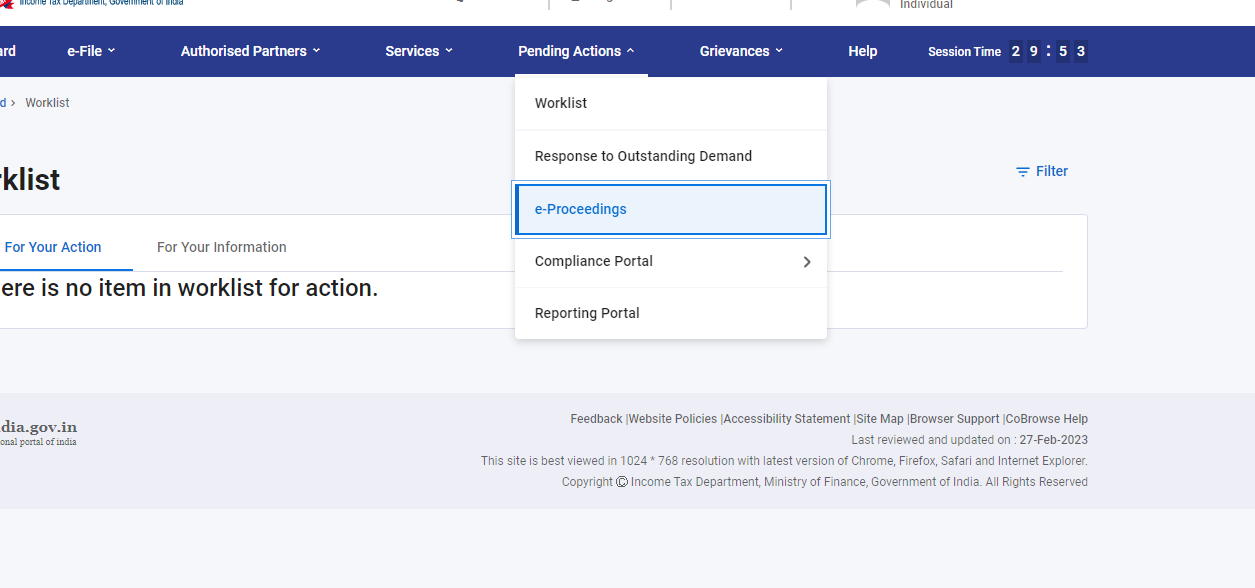Select Worklist from the Pending Actions menu

coord(561,103)
